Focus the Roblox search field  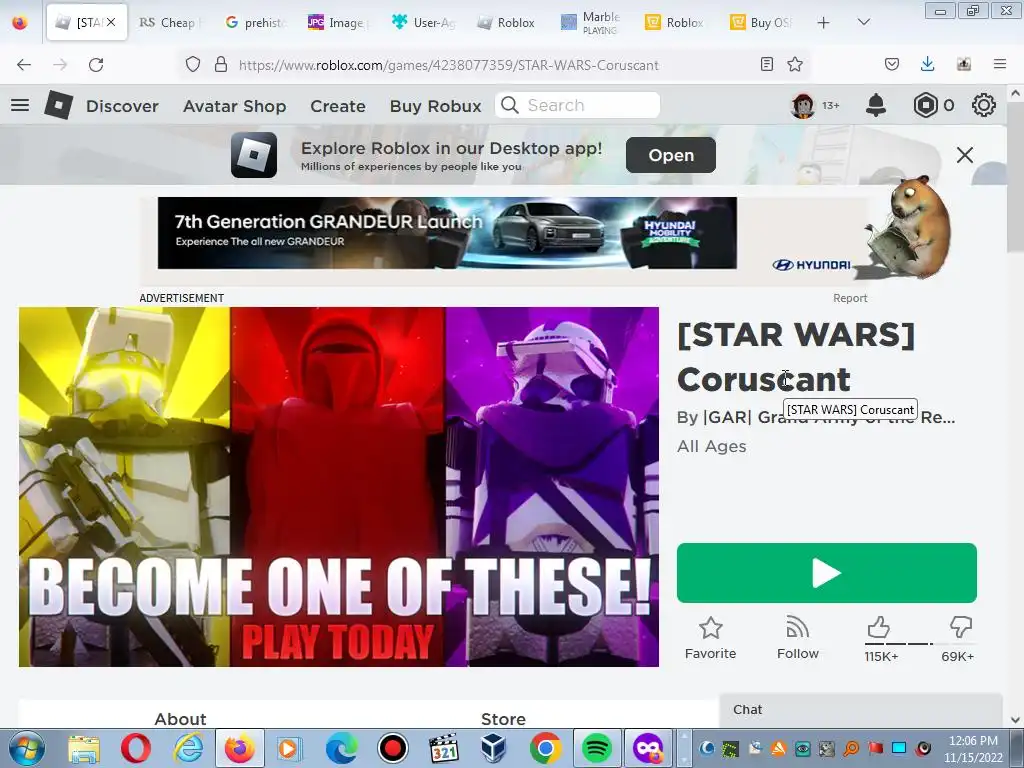577,105
